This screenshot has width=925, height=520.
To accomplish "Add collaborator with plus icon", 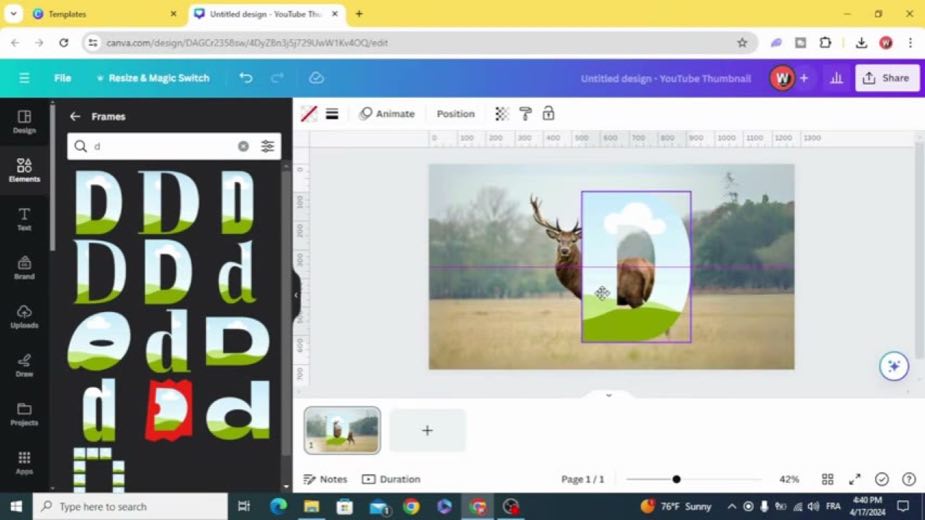I will pyautogui.click(x=804, y=78).
